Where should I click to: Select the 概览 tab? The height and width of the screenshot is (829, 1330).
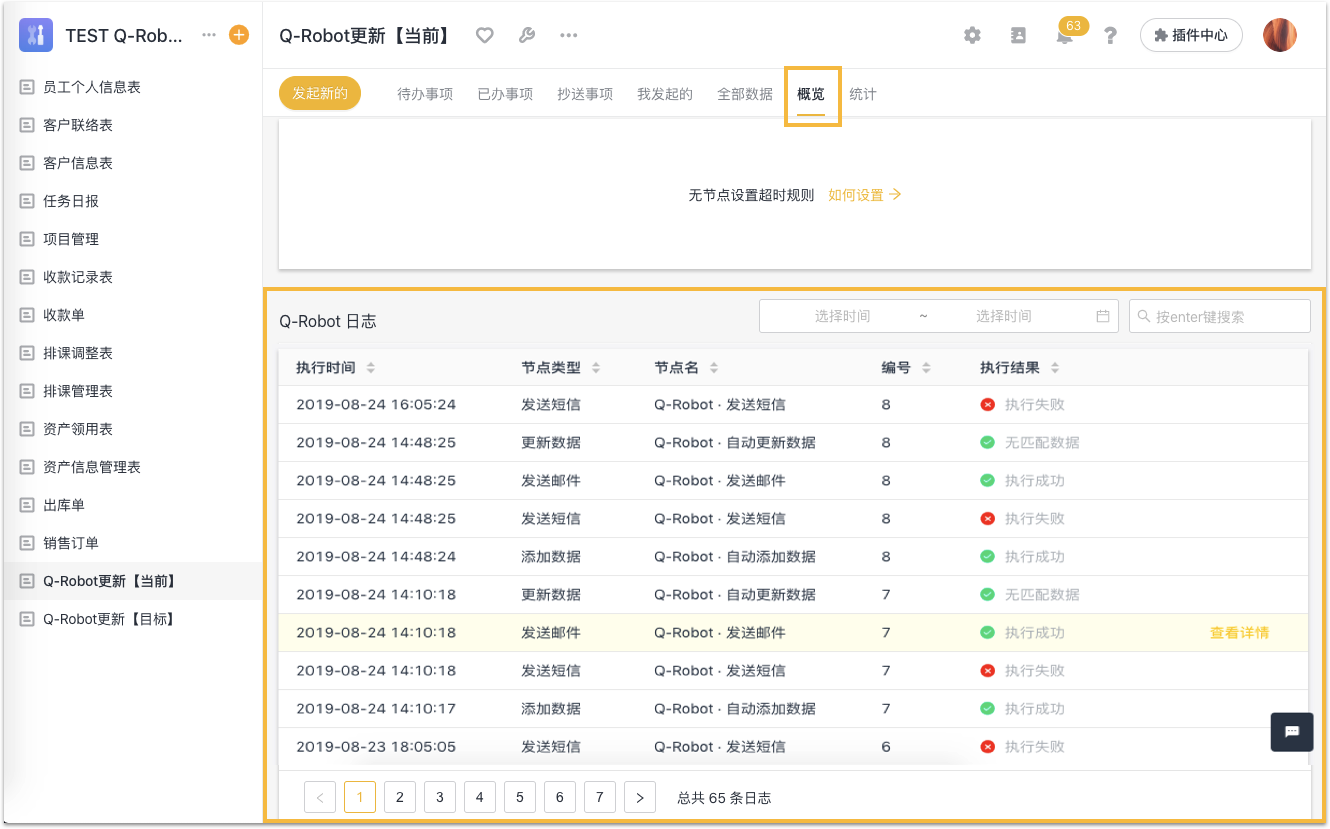point(811,94)
